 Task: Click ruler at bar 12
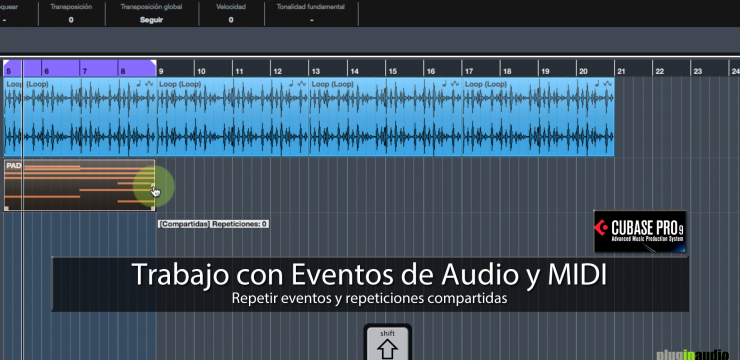278,71
